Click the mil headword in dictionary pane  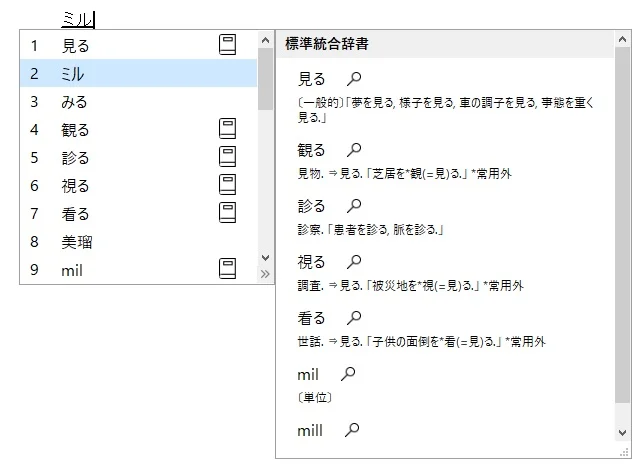coord(308,374)
